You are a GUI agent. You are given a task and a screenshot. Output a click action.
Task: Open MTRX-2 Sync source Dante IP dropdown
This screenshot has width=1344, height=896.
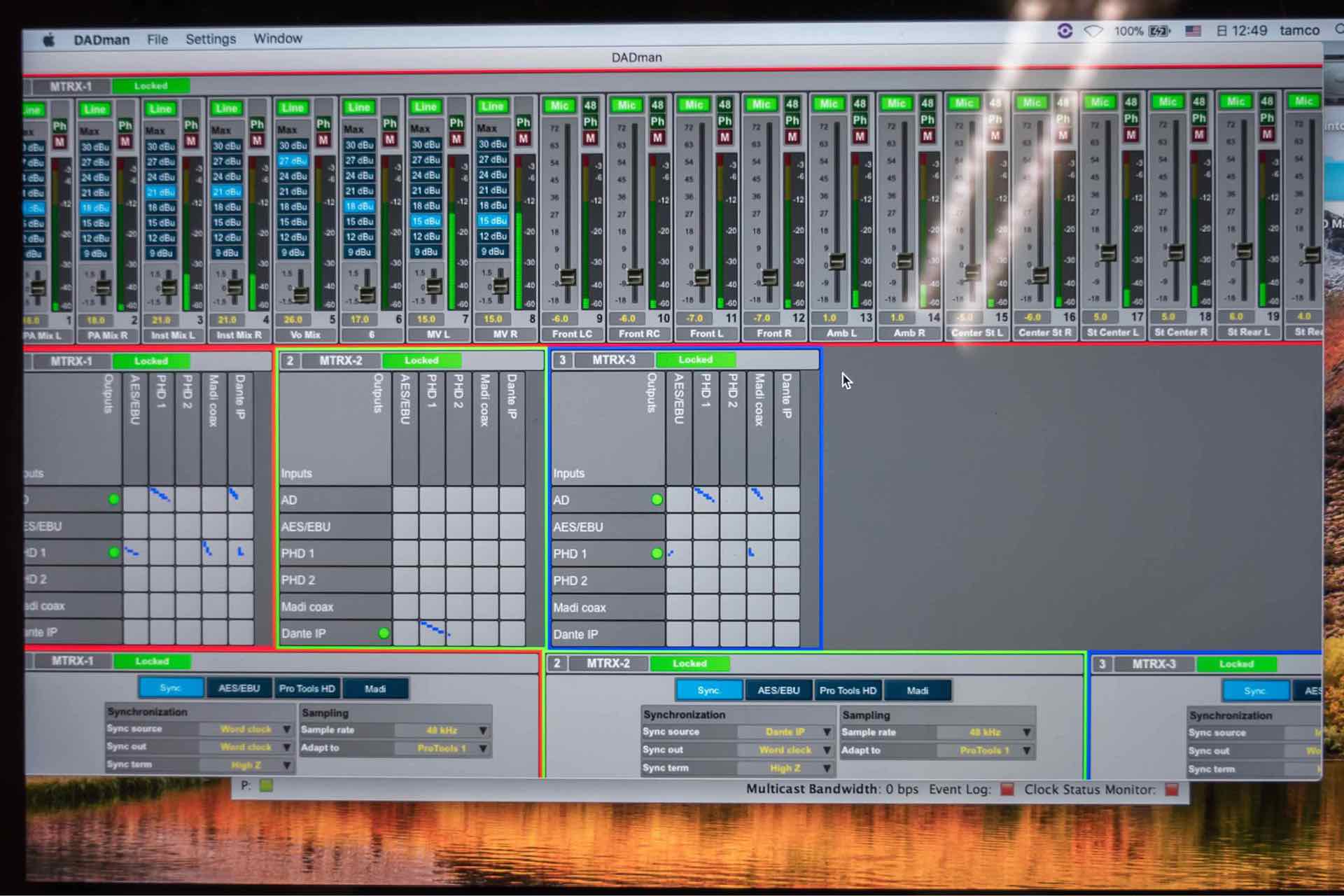pyautogui.click(x=785, y=731)
